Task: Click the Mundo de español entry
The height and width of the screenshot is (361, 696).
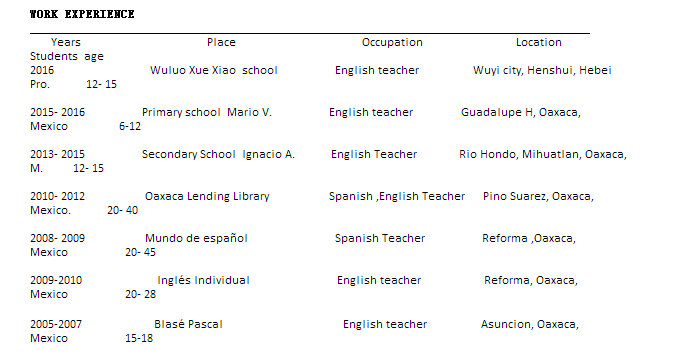Action: 196,238
